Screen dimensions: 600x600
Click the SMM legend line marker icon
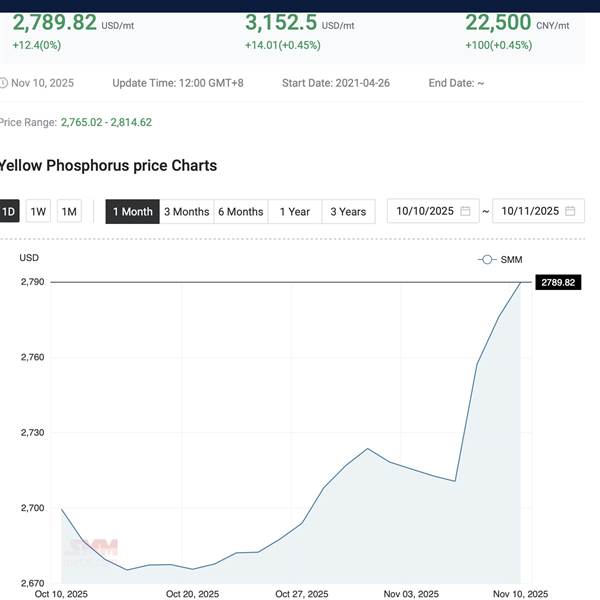(486, 259)
